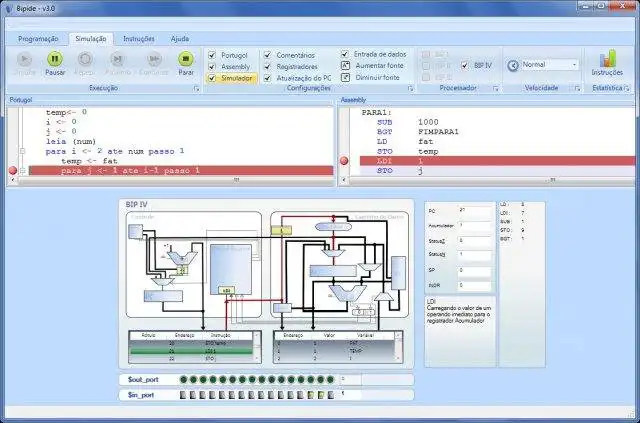The height and width of the screenshot is (423, 640).
Task: Open the Configurações group dialog launcher
Action: (410, 88)
